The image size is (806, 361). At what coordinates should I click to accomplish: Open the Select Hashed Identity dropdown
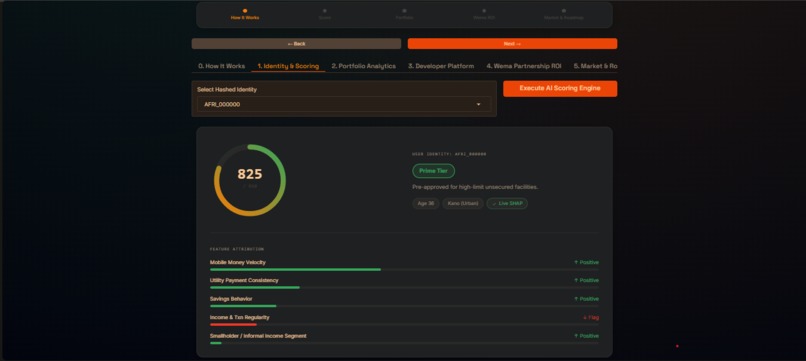343,104
